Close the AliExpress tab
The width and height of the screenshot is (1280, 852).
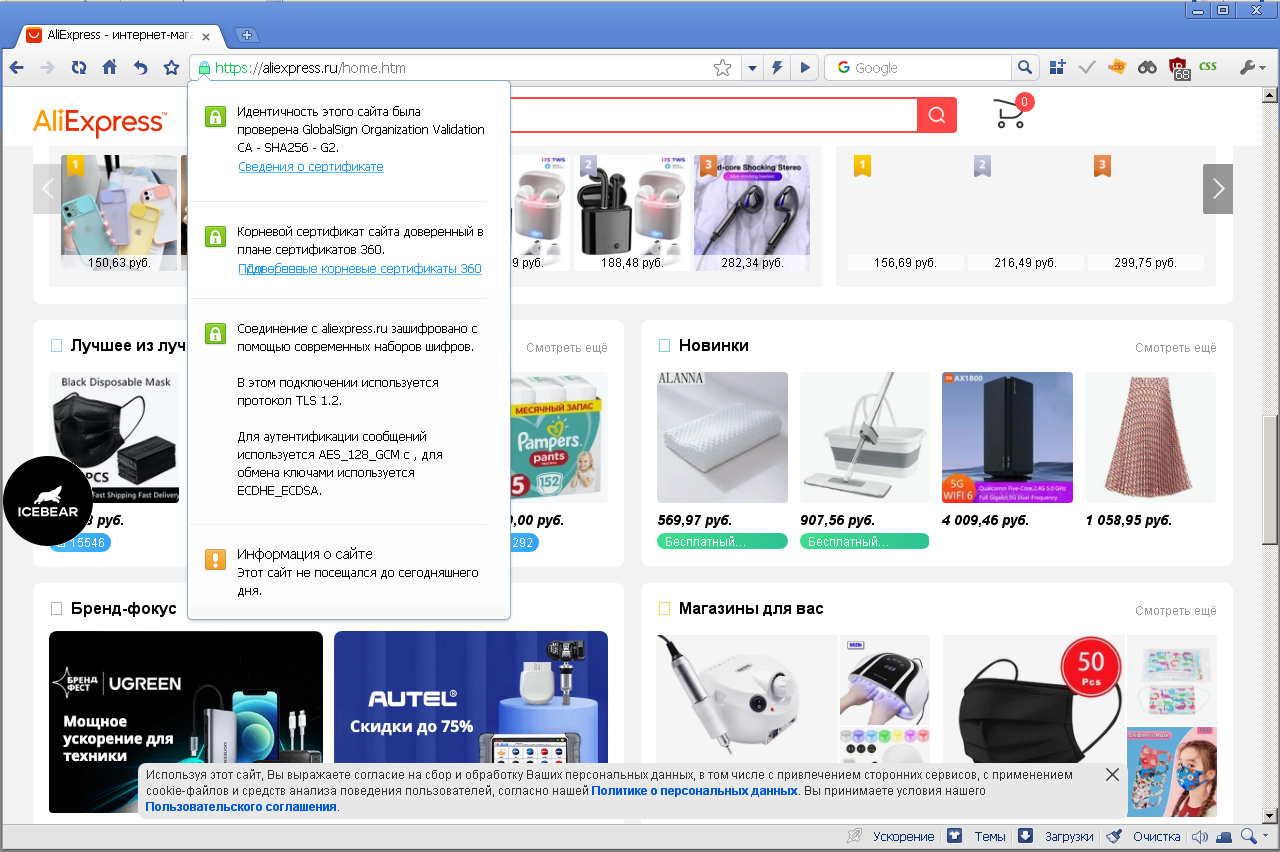point(205,35)
